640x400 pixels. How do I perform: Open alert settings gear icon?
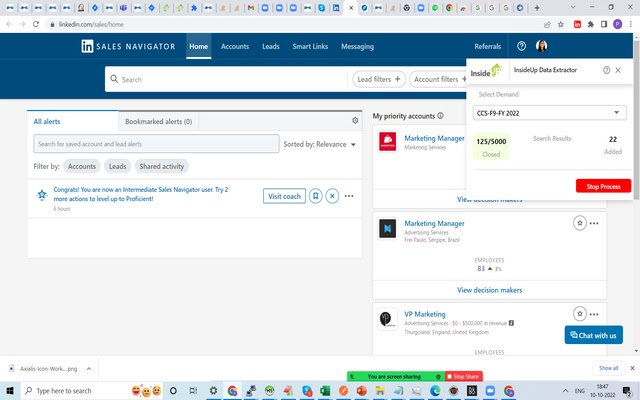[x=355, y=120]
